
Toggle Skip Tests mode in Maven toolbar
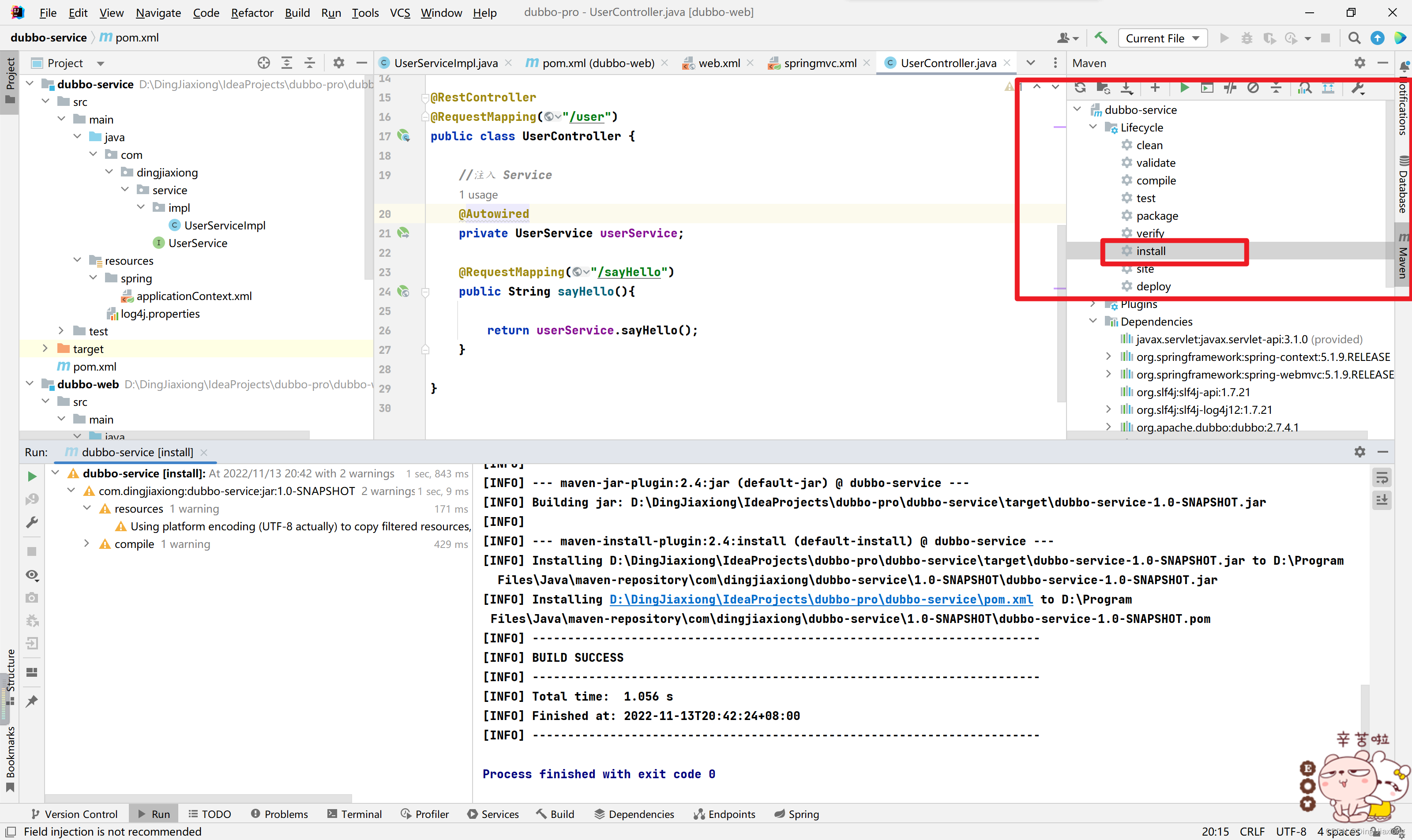pos(1253,88)
